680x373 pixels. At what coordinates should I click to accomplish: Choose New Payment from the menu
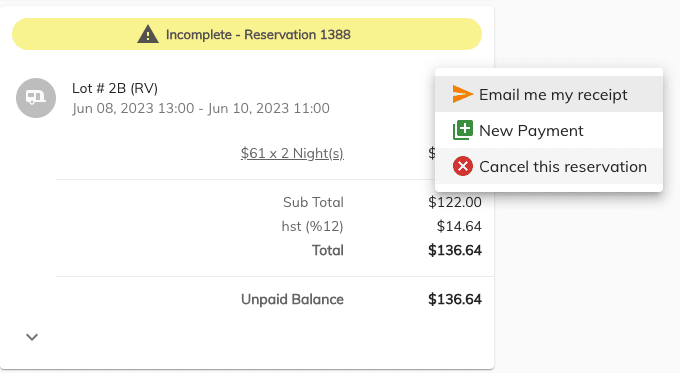coord(549,130)
